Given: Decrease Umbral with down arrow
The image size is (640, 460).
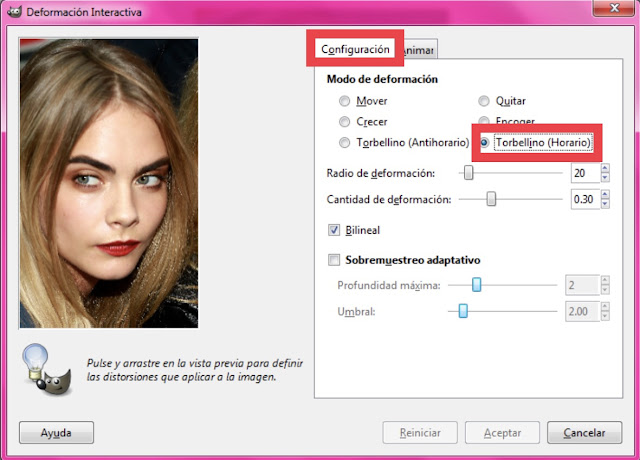Looking at the screenshot, I should [x=605, y=316].
